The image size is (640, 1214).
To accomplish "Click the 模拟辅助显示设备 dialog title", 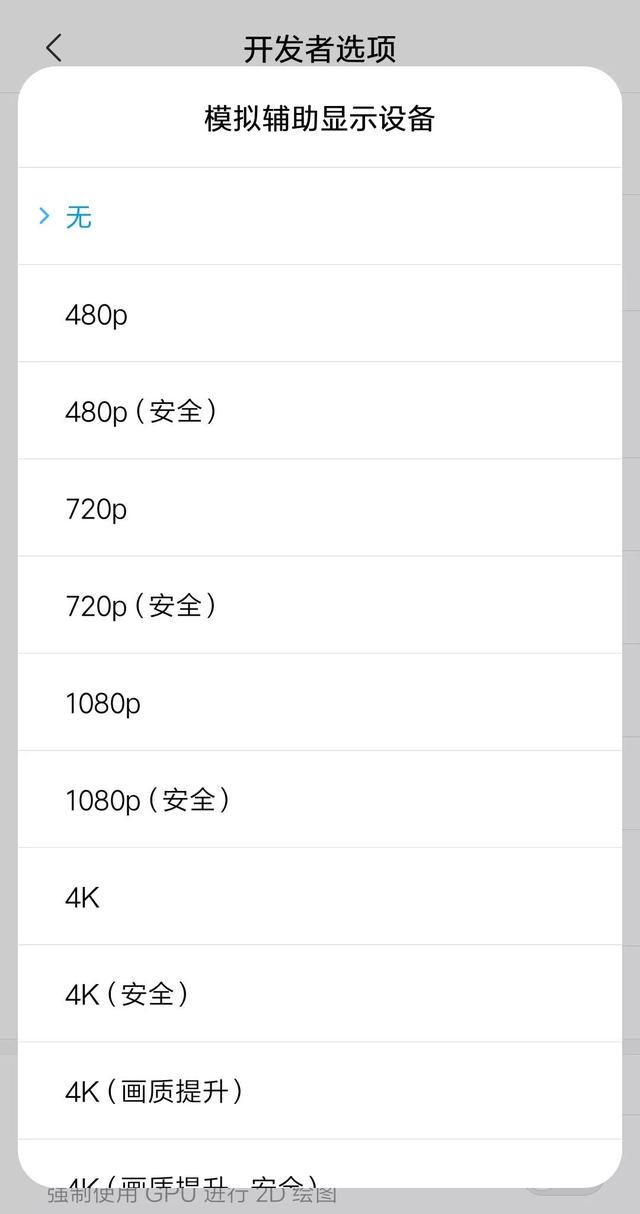I will pos(319,119).
